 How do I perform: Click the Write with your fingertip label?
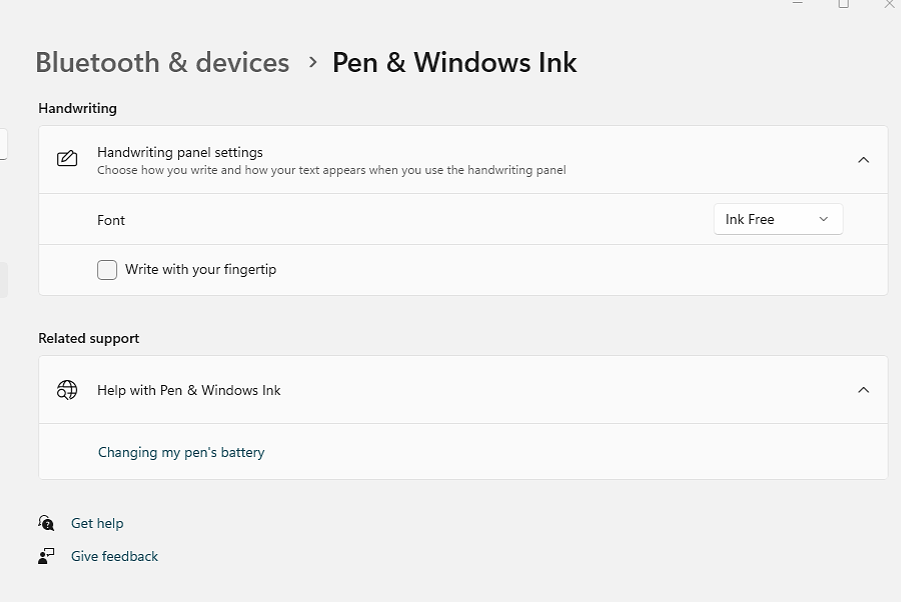[x=198, y=269]
